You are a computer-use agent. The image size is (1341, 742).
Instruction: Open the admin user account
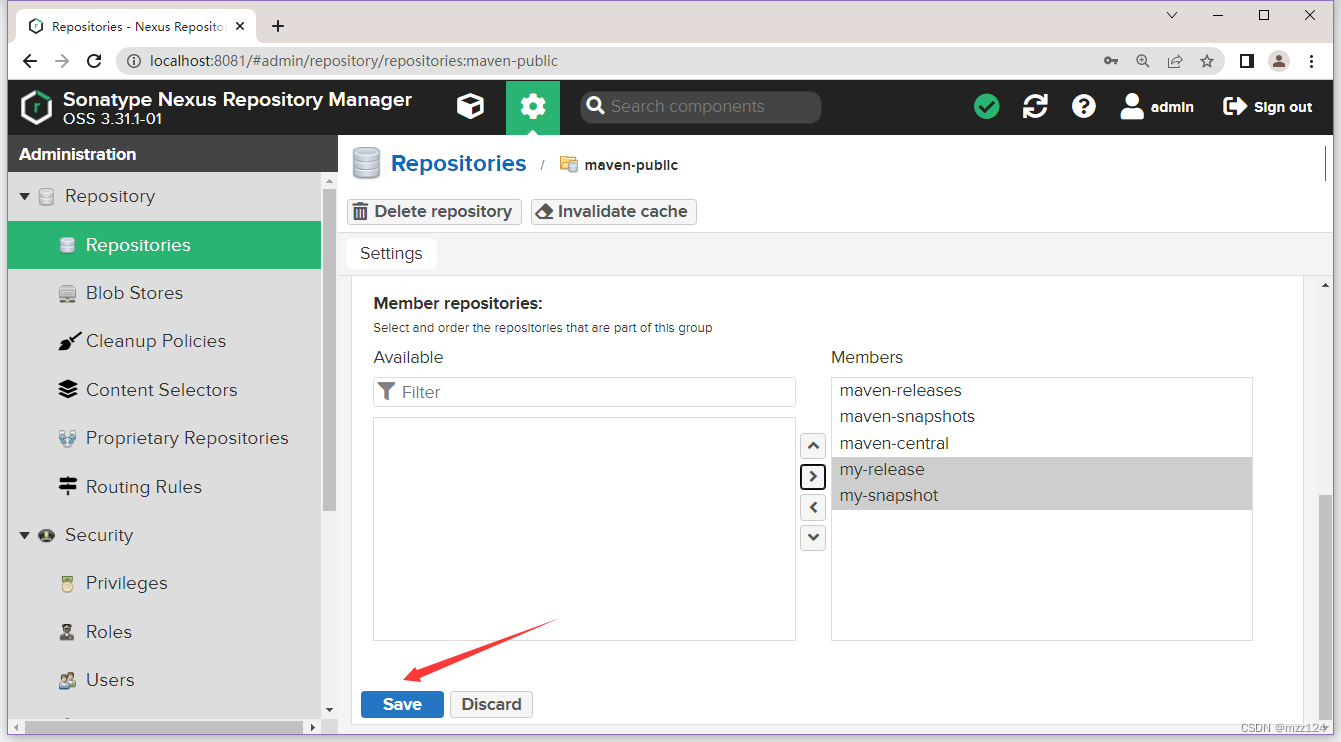(1157, 107)
